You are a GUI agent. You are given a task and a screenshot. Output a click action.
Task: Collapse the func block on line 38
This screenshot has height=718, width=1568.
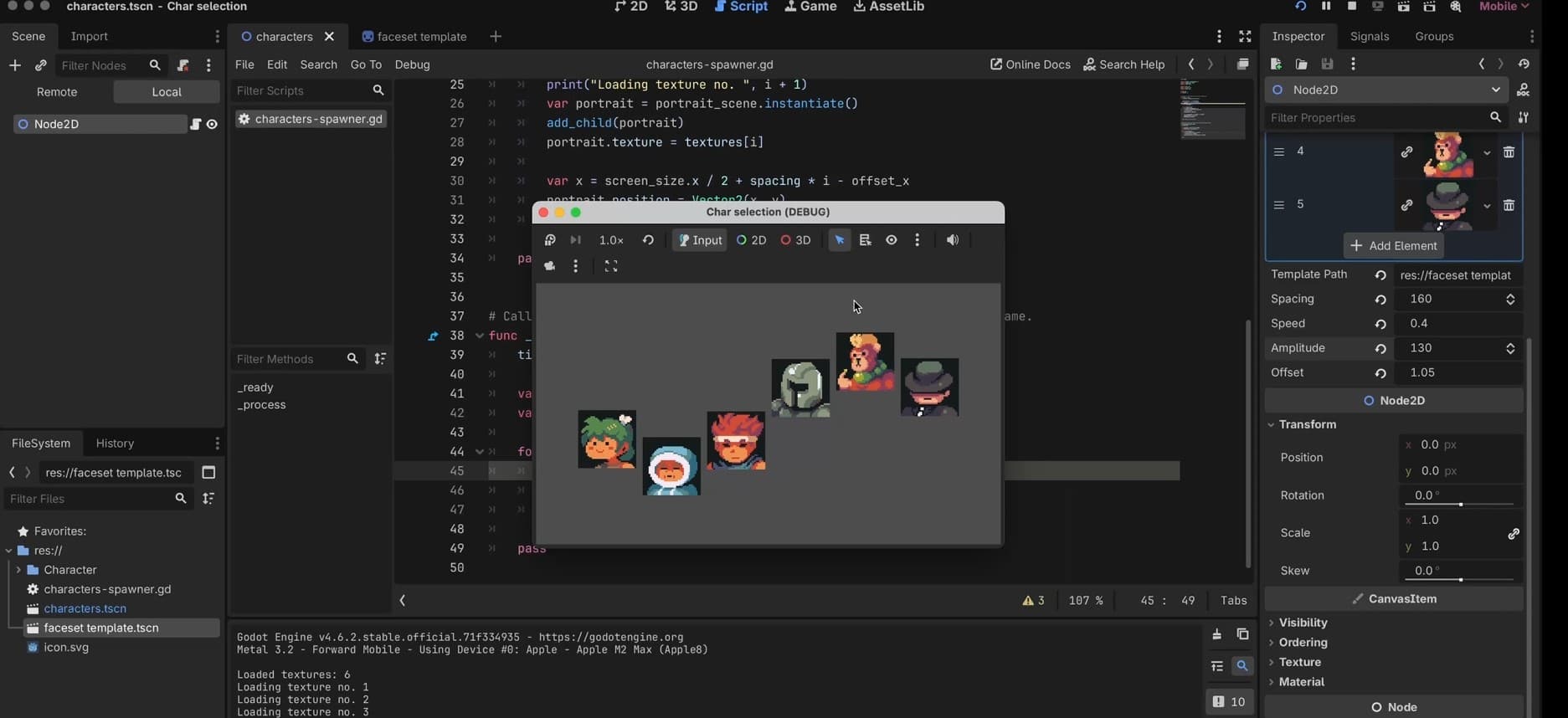(x=480, y=336)
